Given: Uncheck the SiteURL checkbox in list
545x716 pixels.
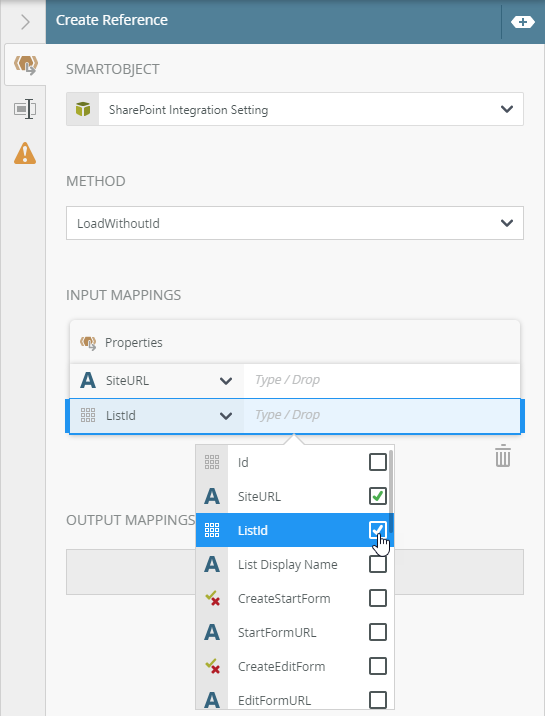Looking at the screenshot, I should tap(377, 496).
